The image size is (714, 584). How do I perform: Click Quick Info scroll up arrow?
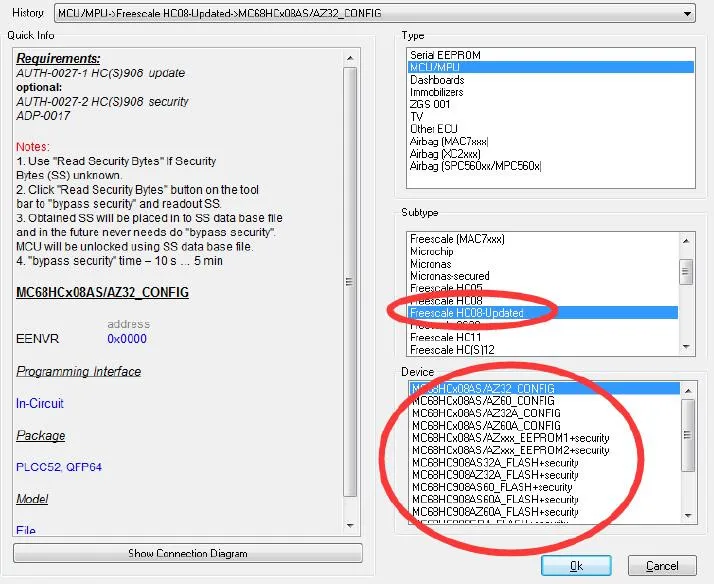tap(350, 58)
